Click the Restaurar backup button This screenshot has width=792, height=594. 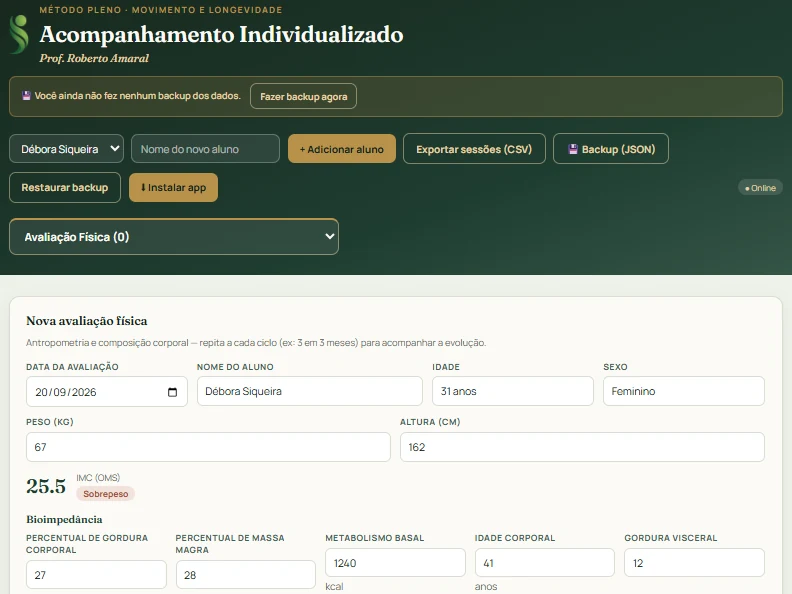point(65,187)
